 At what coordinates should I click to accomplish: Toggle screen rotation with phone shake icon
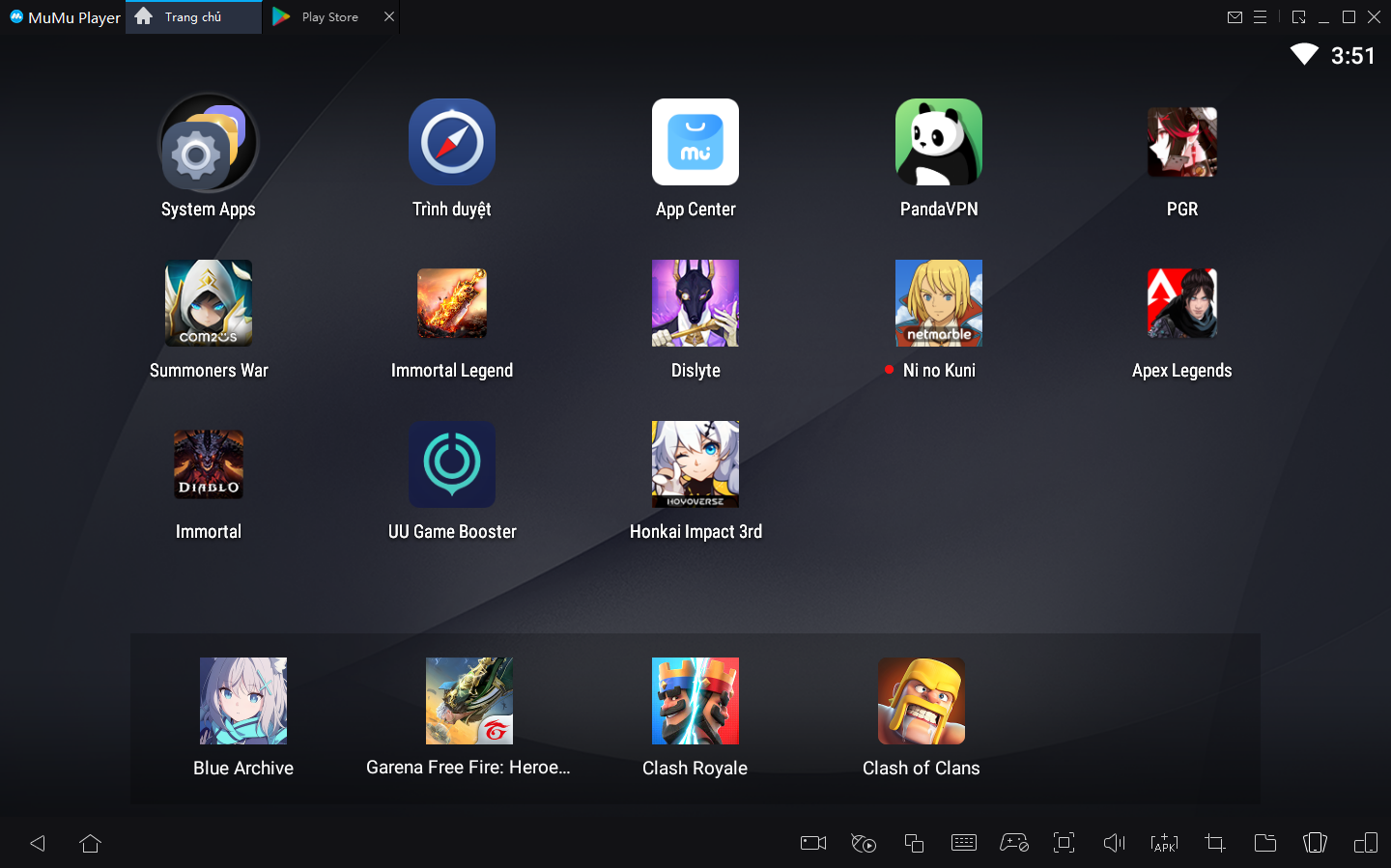pos(1315,843)
